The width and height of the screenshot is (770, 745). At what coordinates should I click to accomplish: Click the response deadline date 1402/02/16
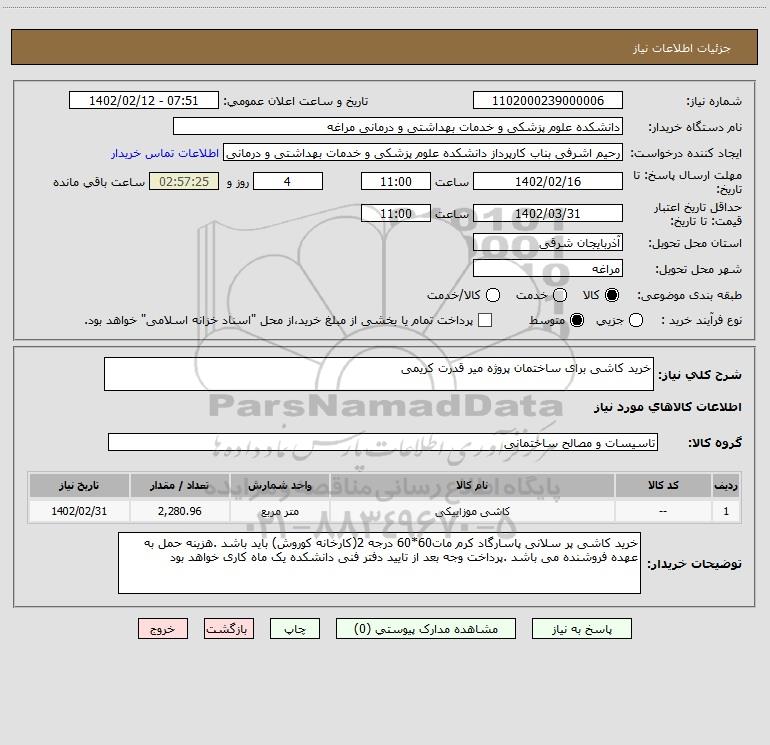pyautogui.click(x=548, y=181)
